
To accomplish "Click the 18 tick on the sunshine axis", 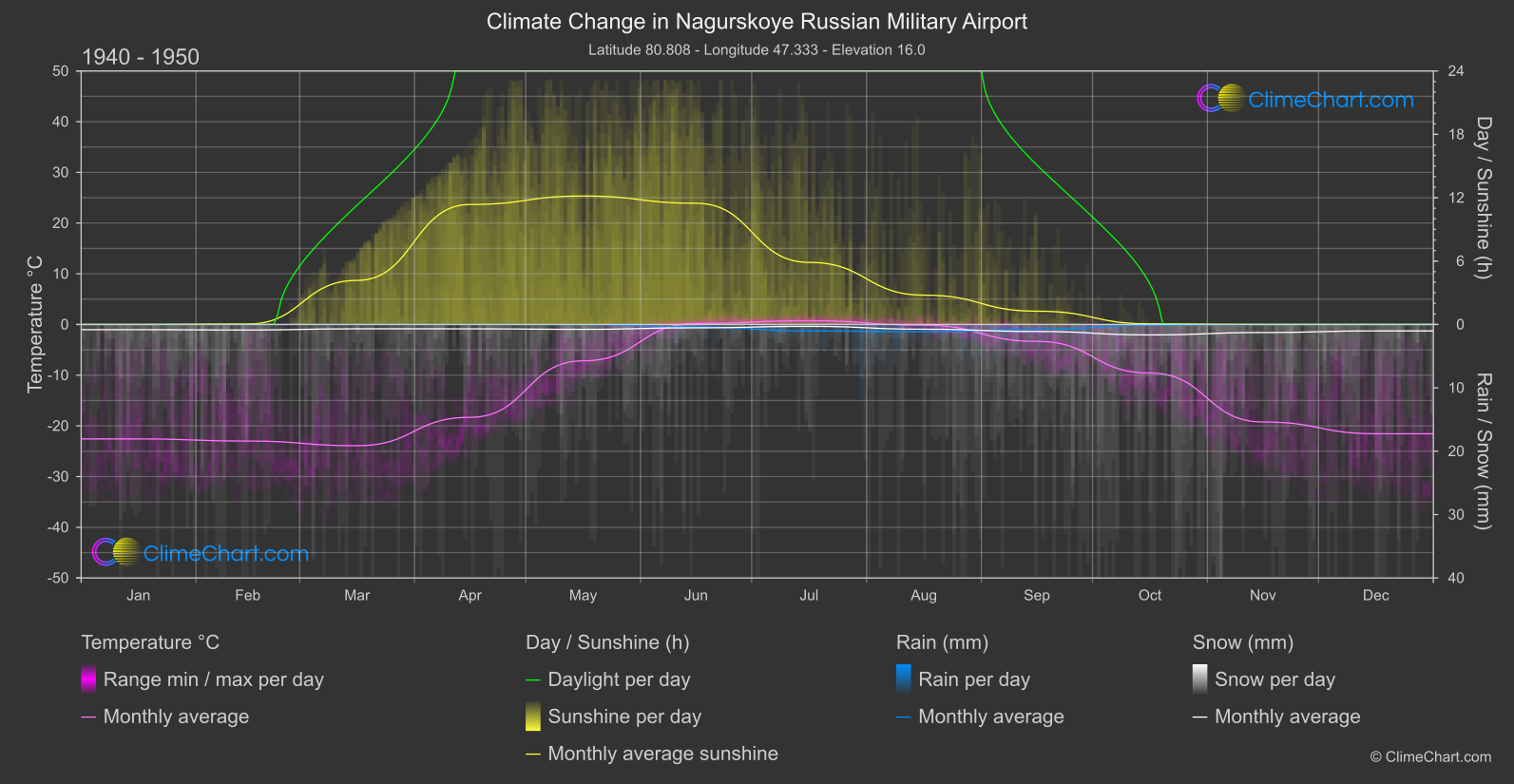I will point(1456,134).
